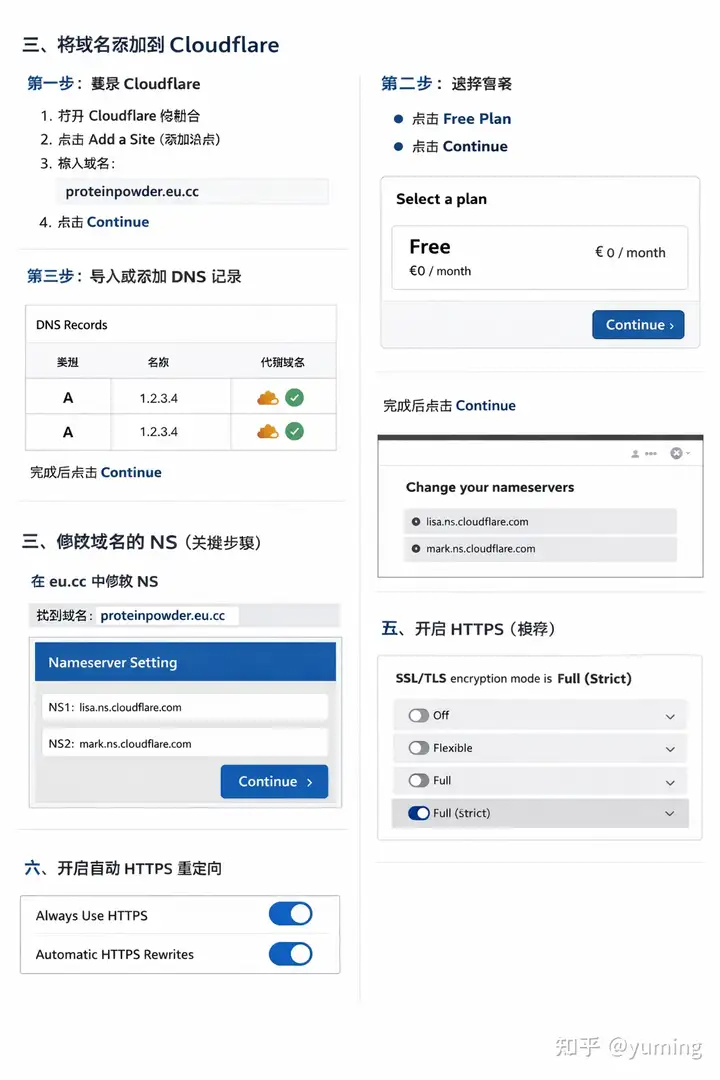The width and height of the screenshot is (720, 1080).
Task: Click orange proxy cloud in second DNS row
Action: [x=267, y=432]
